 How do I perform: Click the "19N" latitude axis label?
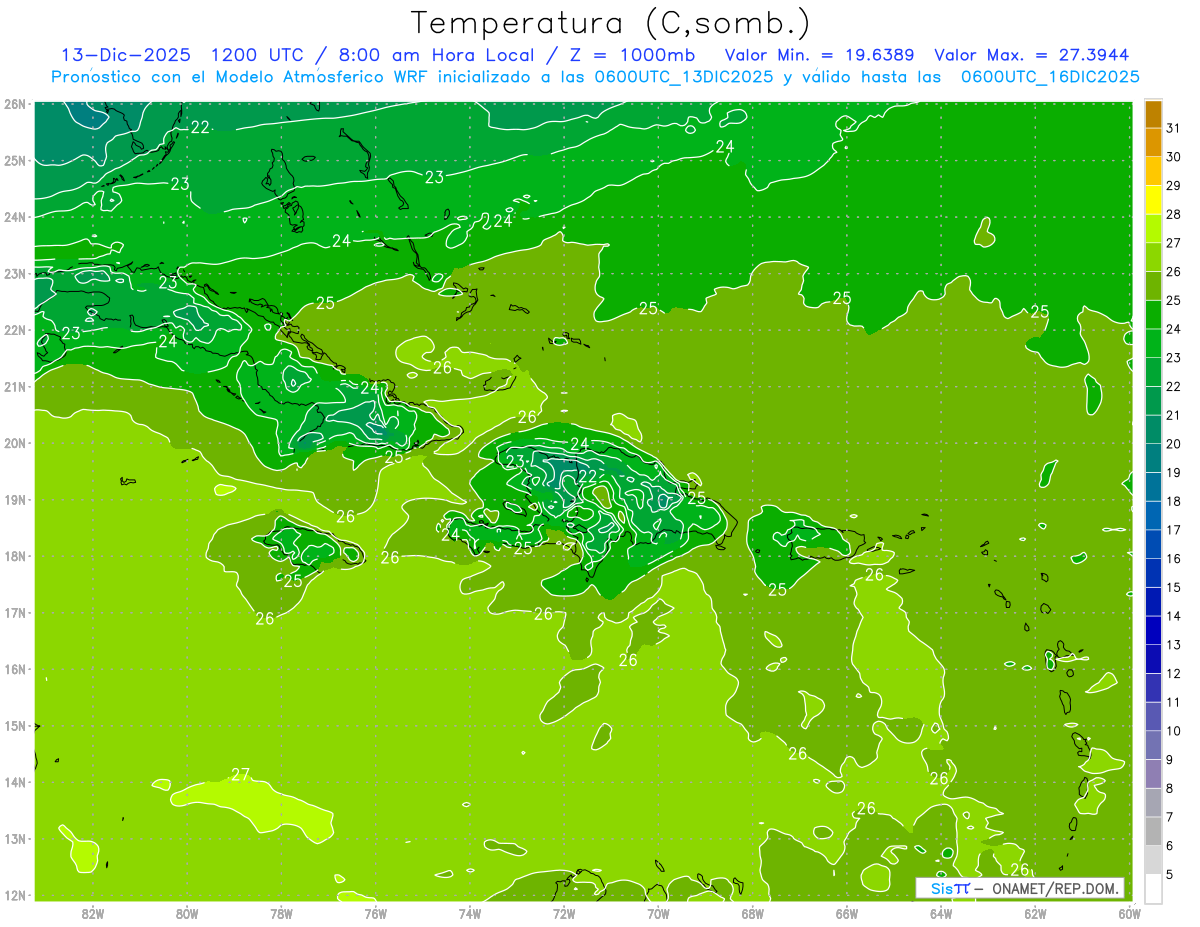tap(15, 499)
